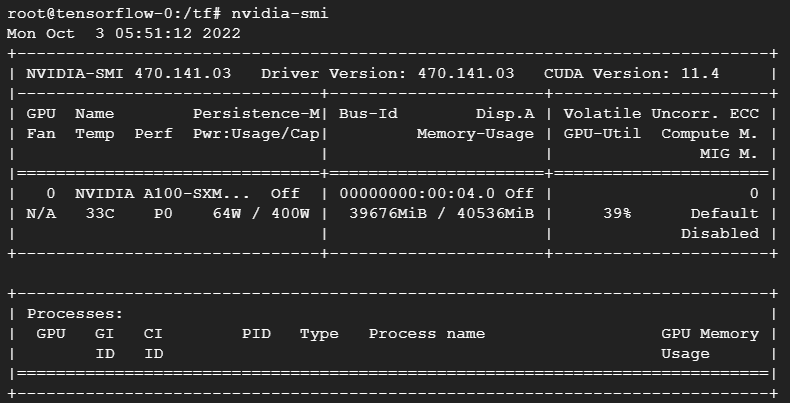Click the Driver Version 470.141.03 value

click(x=466, y=74)
